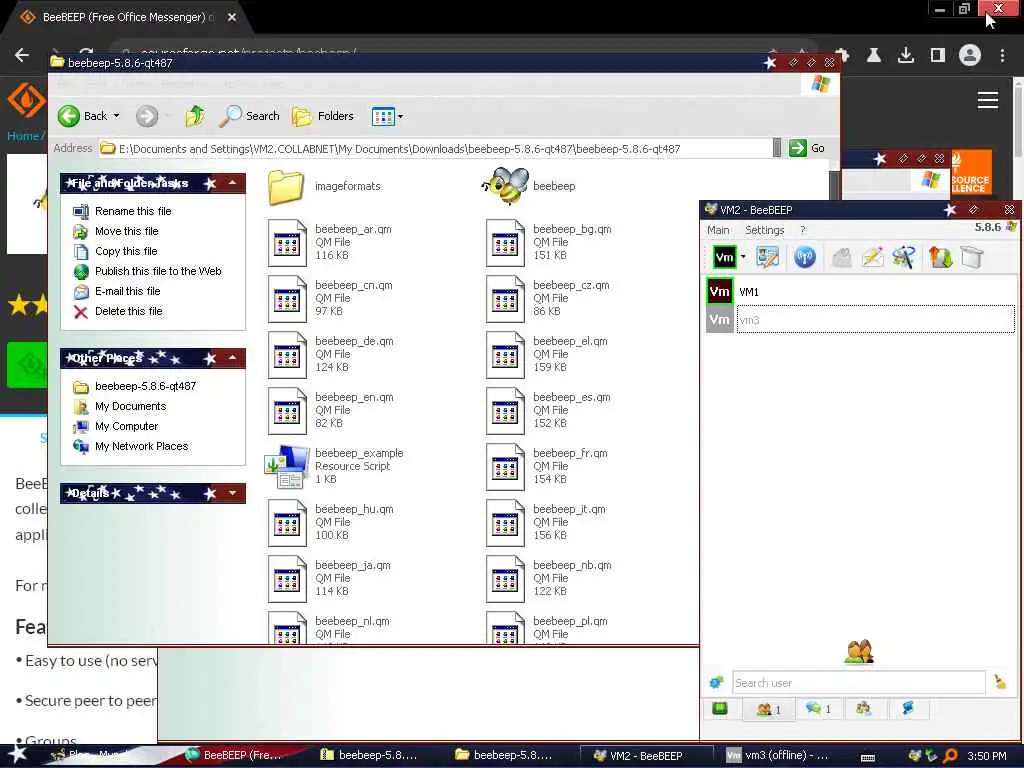Select the beebeep_en.qm file
The image size is (1024, 768).
331,410
